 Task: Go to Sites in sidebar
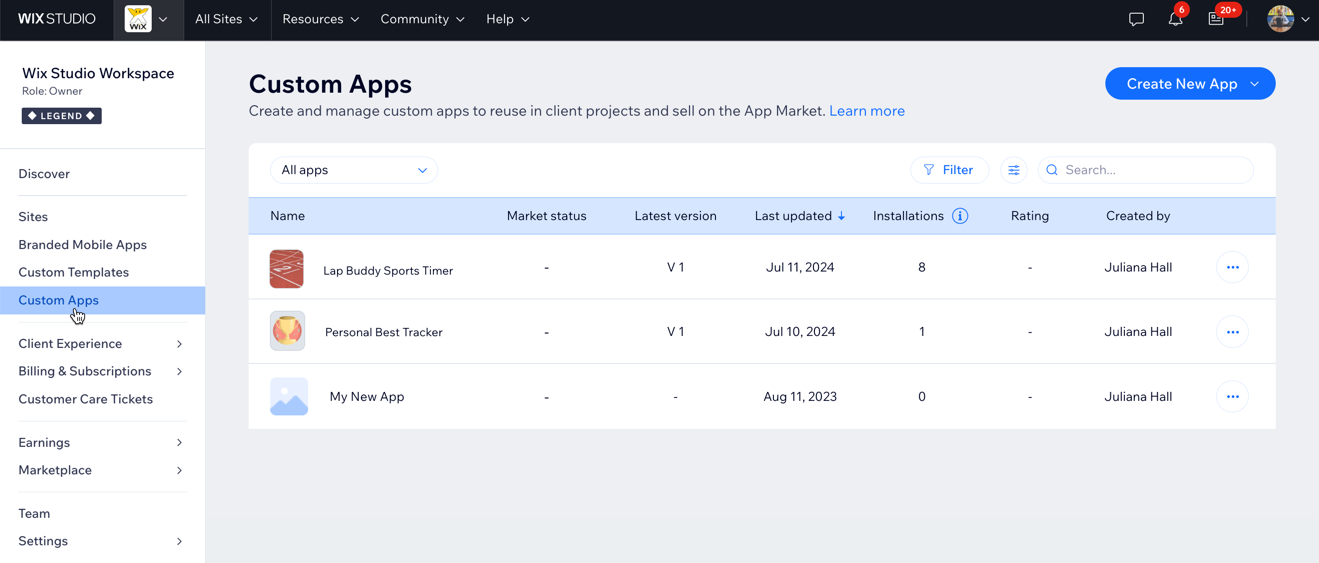[33, 217]
